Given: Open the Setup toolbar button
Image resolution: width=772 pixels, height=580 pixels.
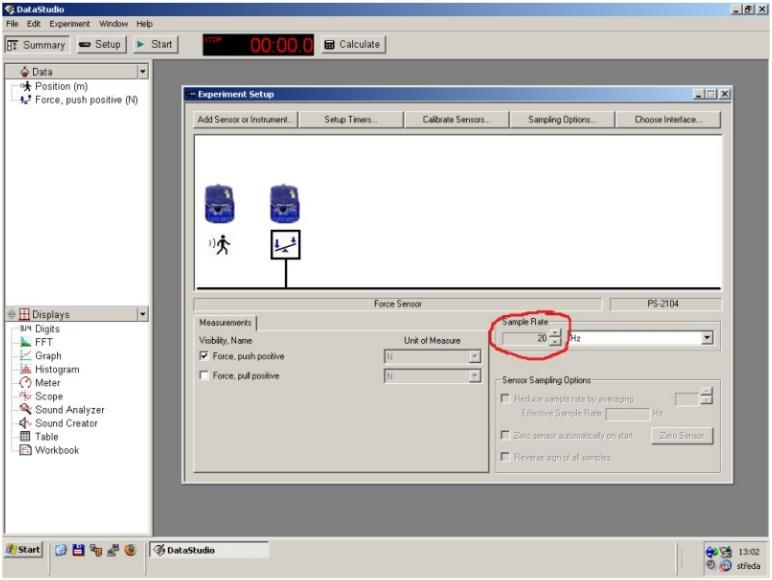Looking at the screenshot, I should point(101,44).
